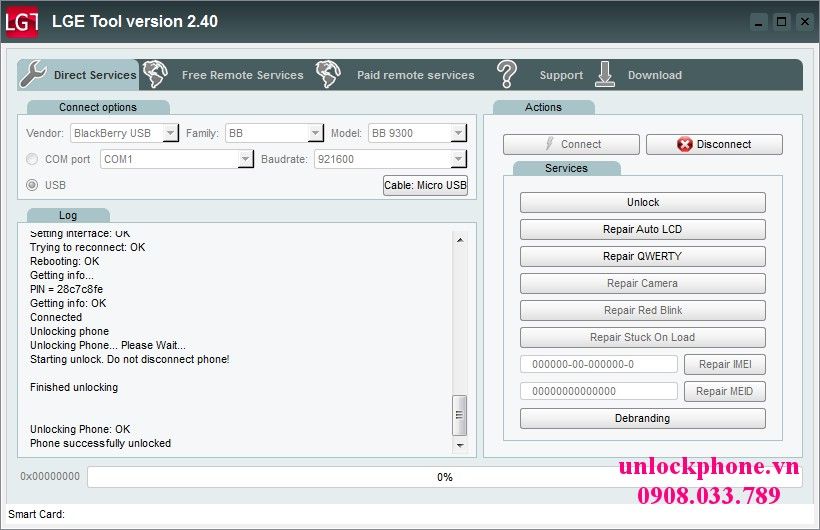Click the Debranding button
Screen dimensions: 820x530
click(x=642, y=418)
